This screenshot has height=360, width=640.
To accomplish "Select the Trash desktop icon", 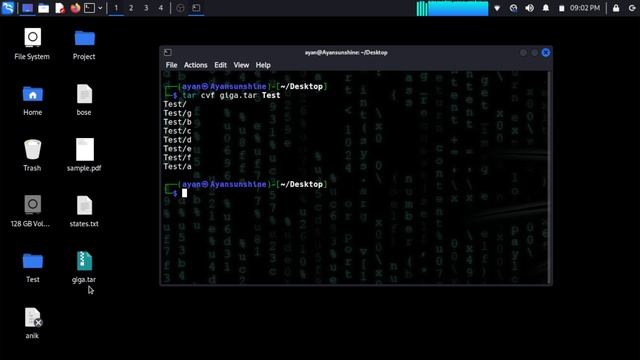I will tap(32, 156).
